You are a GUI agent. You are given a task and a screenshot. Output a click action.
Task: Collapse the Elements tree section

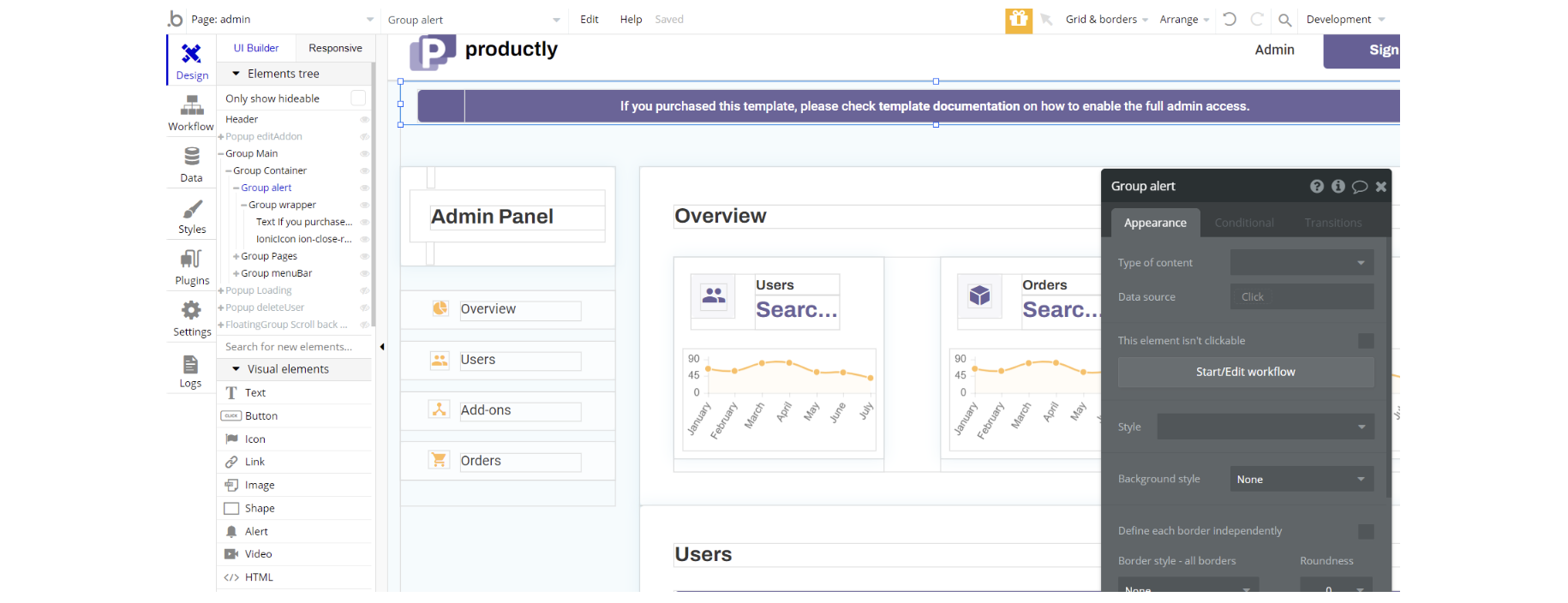tap(236, 74)
